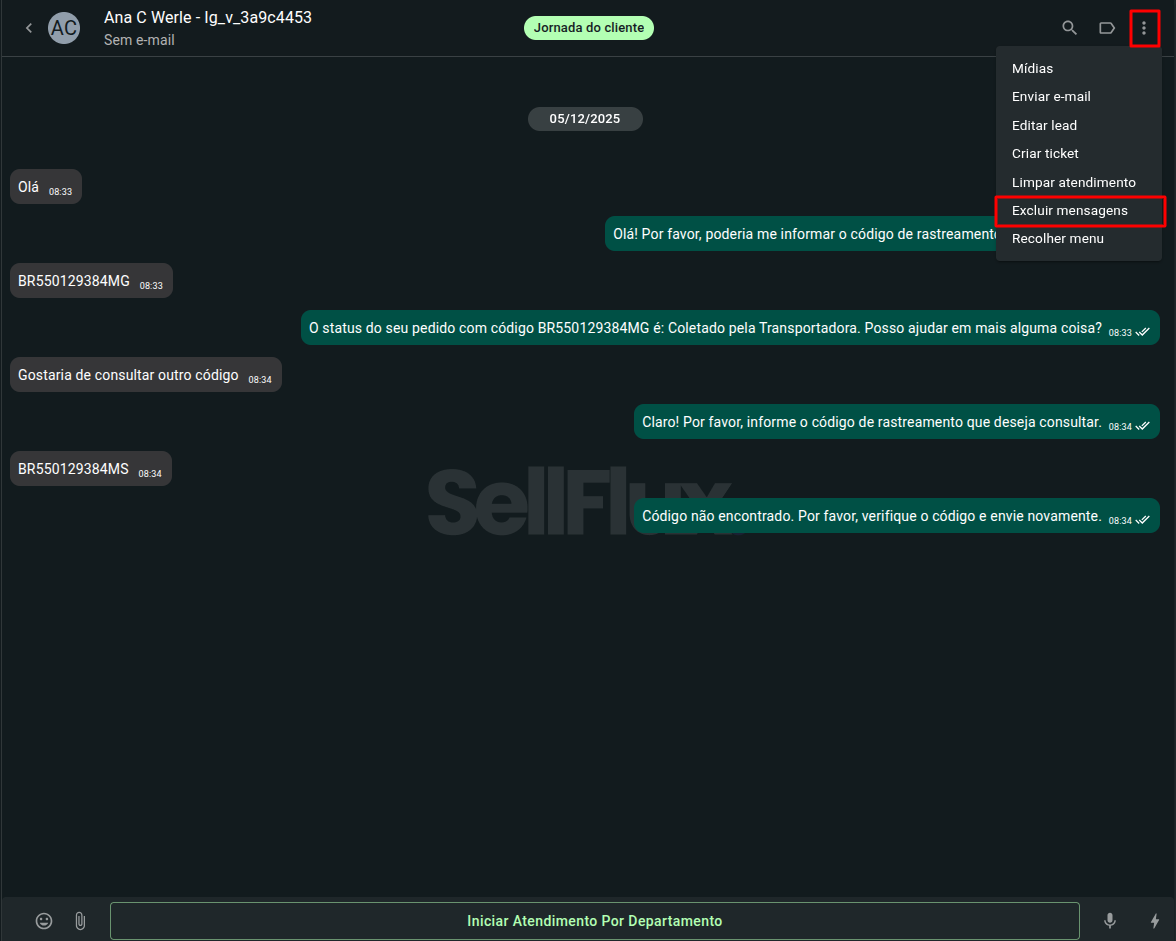Click the BR550129384MG message bubble
This screenshot has height=941, width=1176.
pos(91,281)
